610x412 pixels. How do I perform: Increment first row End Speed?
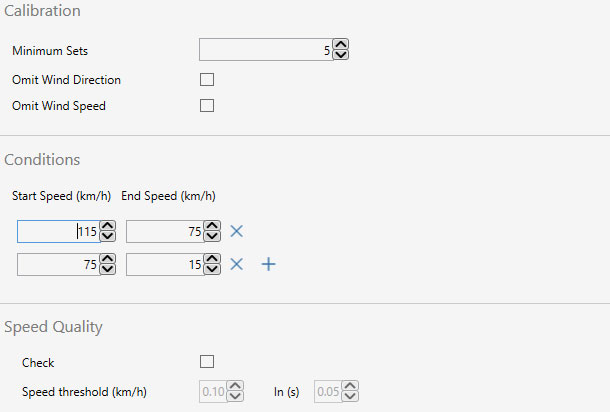tap(211, 226)
